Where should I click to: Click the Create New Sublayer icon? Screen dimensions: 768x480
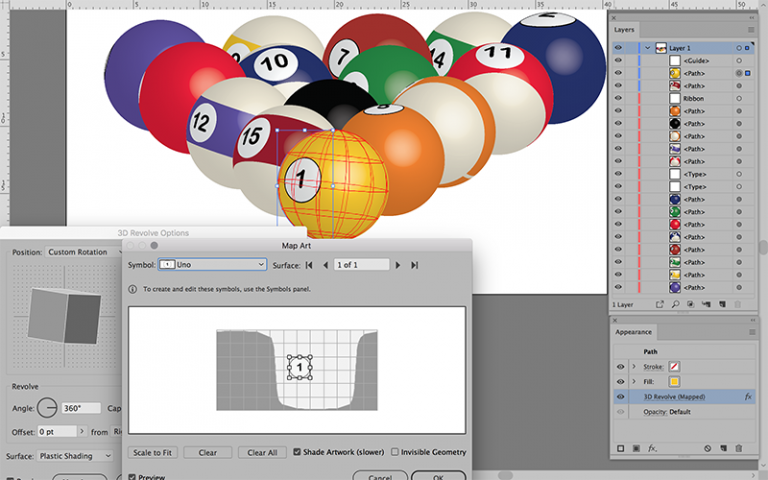(x=706, y=304)
